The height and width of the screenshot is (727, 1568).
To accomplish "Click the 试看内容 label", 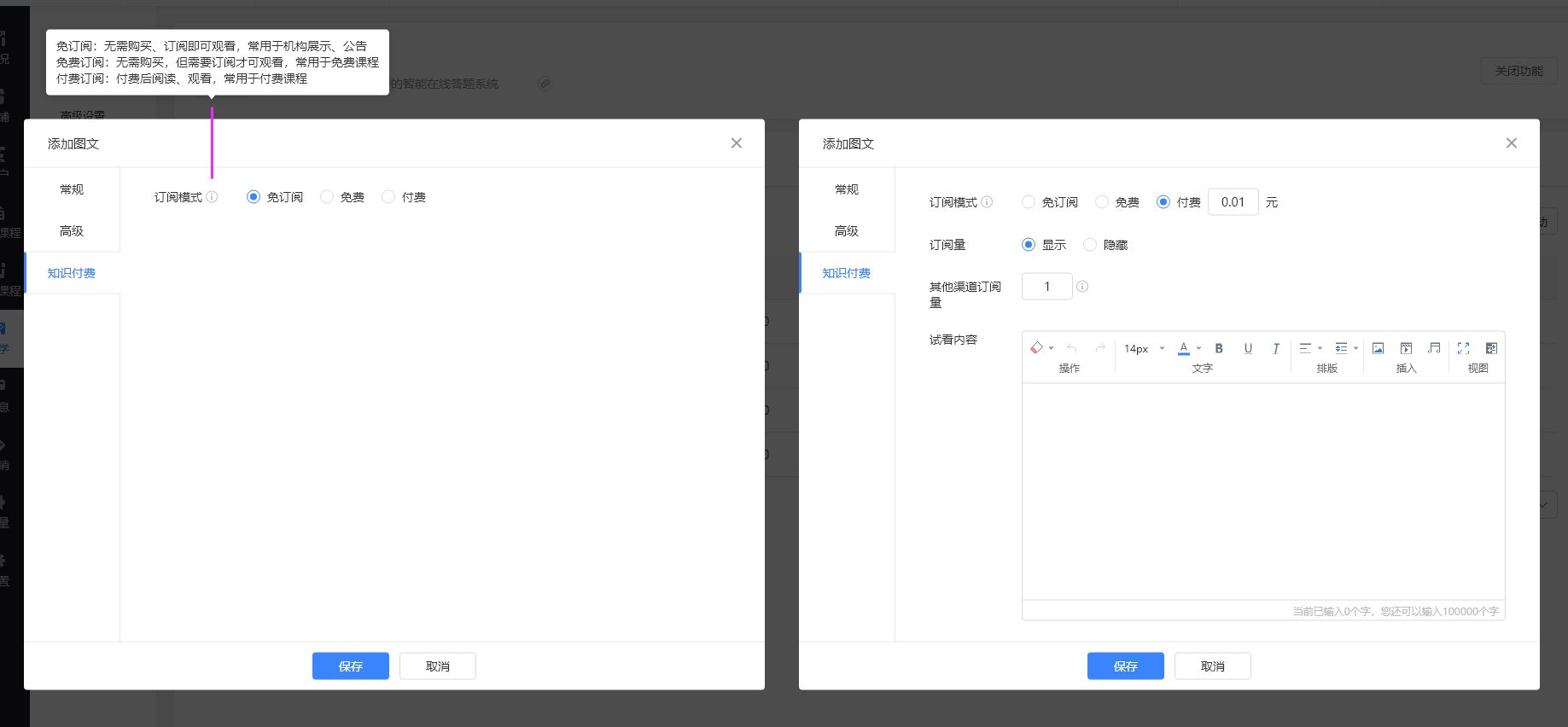I will click(953, 340).
